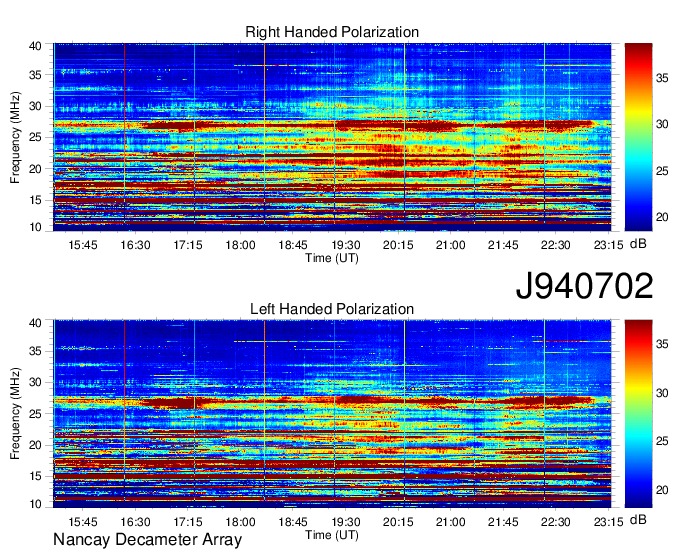Click the 15 MHz tick of right-handed plot

tap(35, 200)
